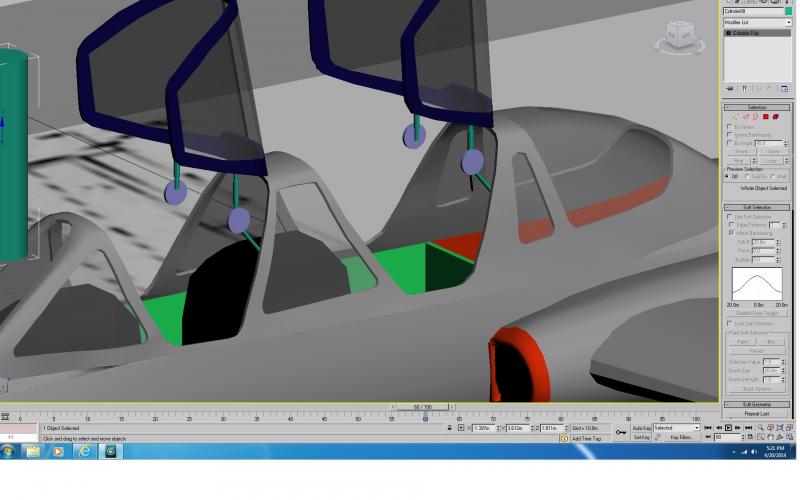This screenshot has width=800, height=500.
Task: Click the Time Configuration icon
Action: 751,437
